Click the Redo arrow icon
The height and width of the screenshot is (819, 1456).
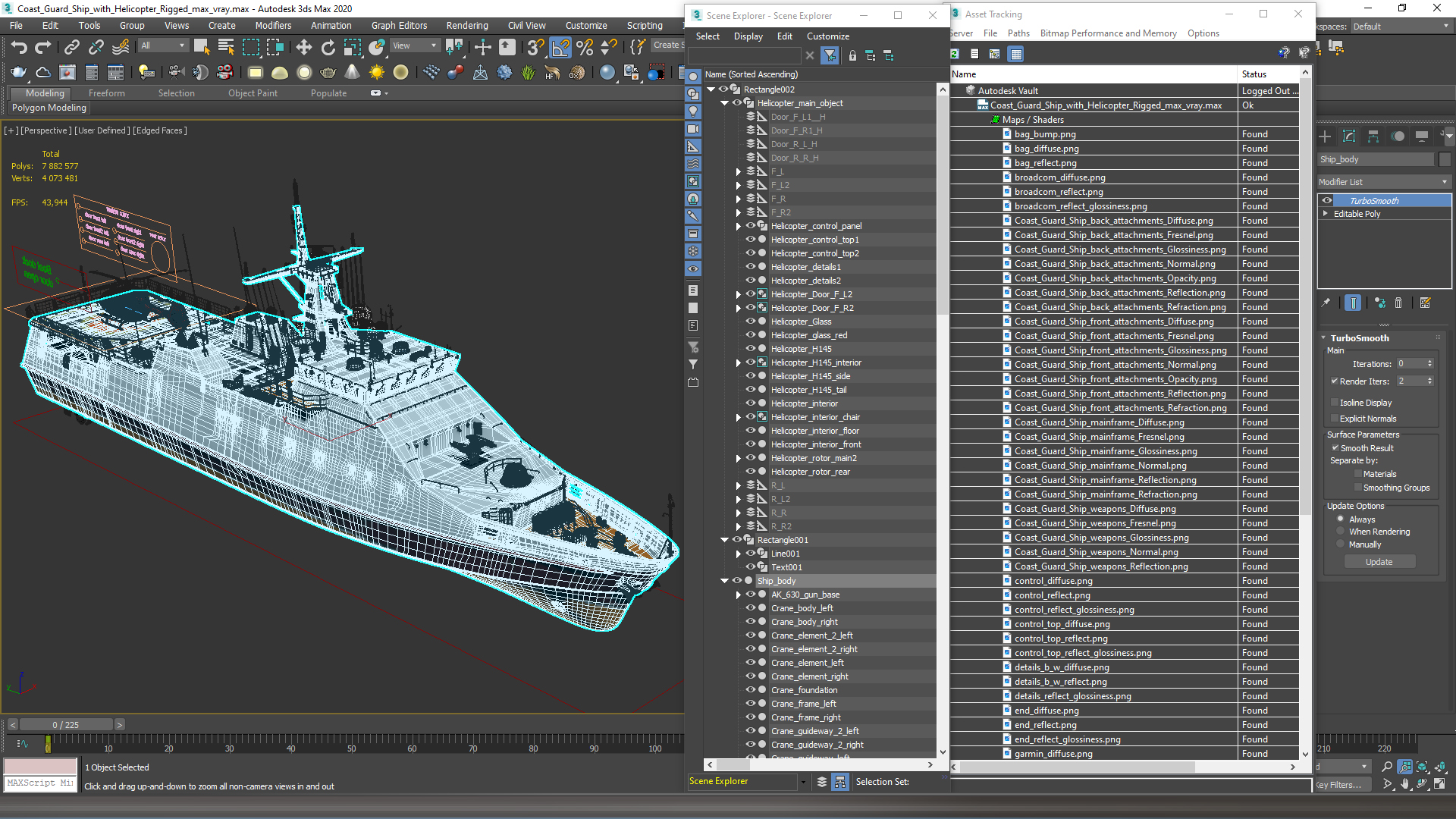pos(43,47)
